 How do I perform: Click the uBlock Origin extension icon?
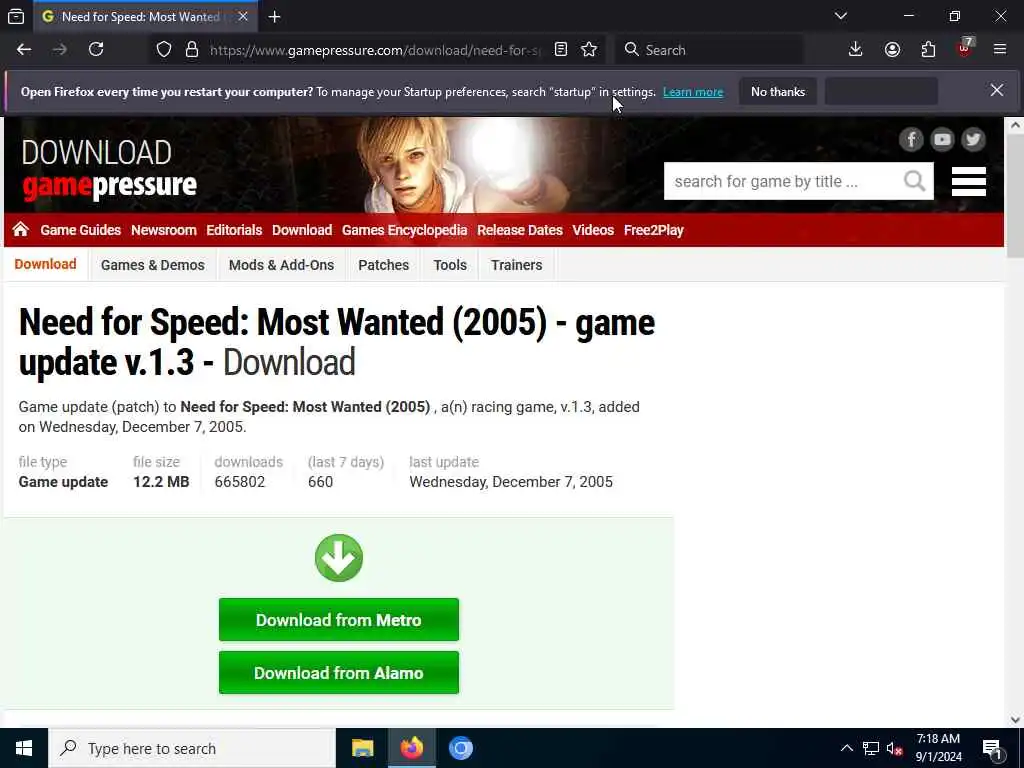click(965, 49)
